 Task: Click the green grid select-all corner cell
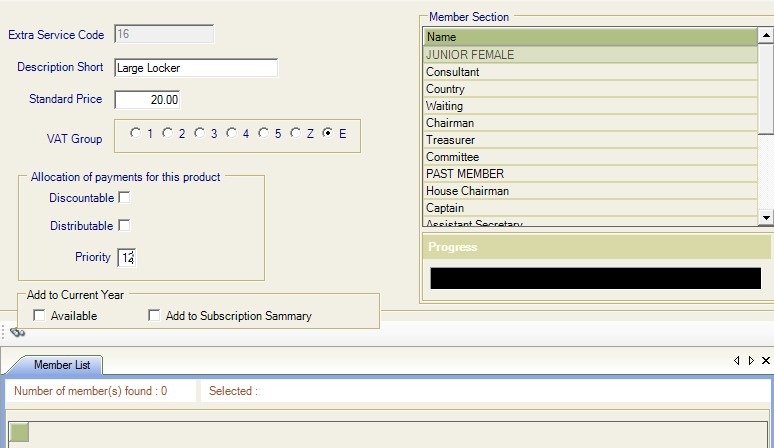pyautogui.click(x=19, y=433)
